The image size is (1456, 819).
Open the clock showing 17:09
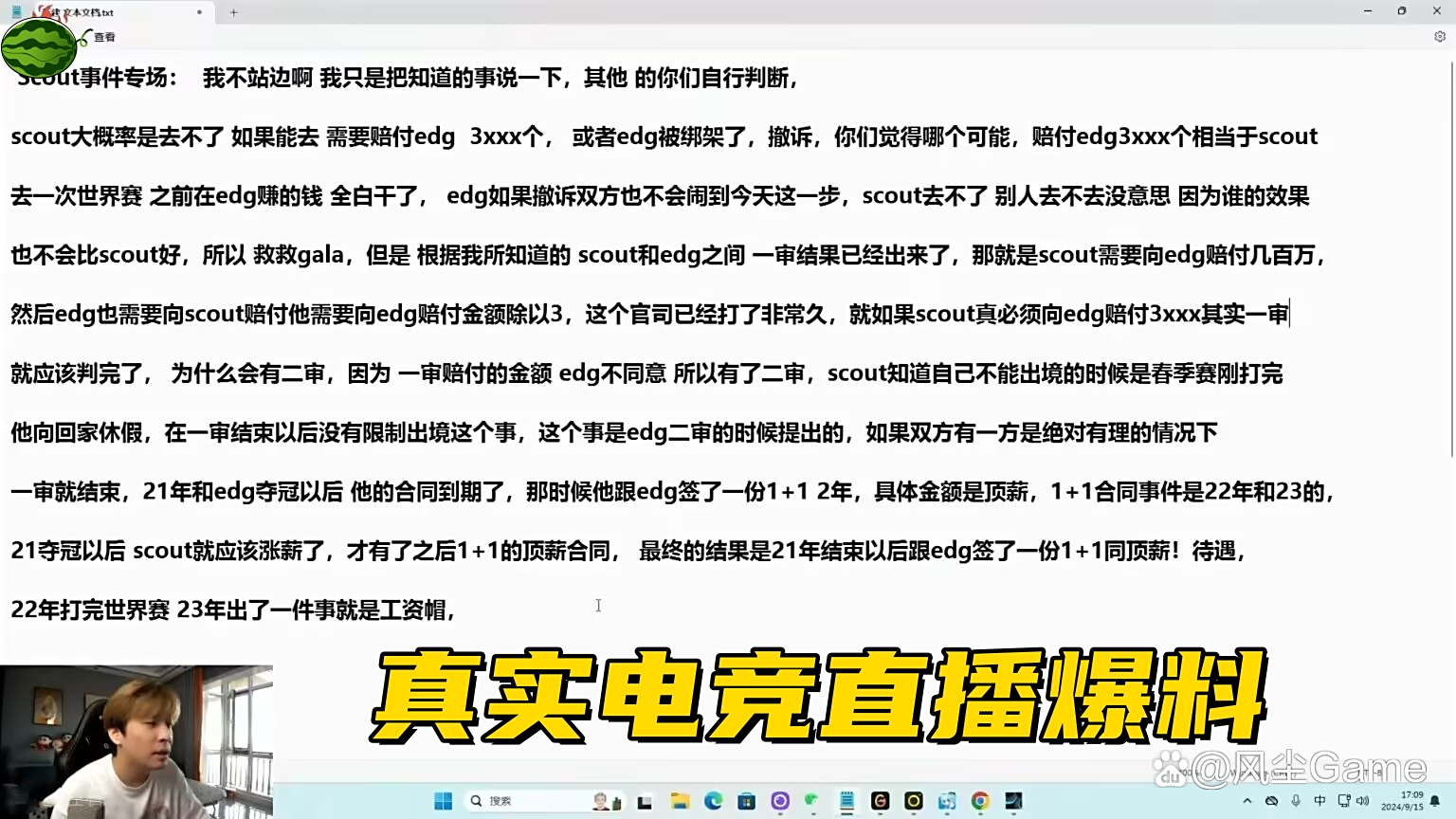tap(1403, 801)
